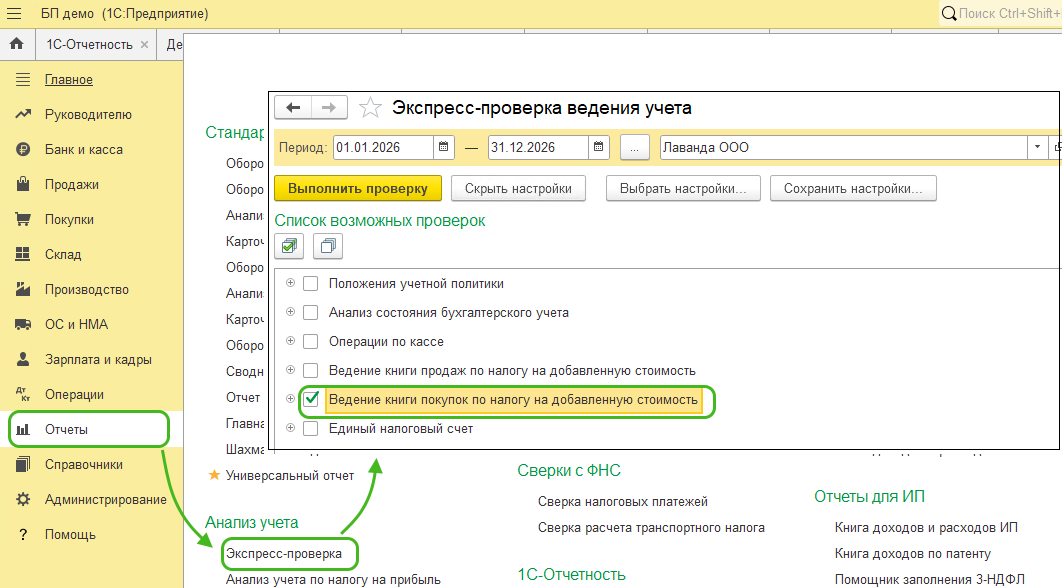The height and width of the screenshot is (588, 1062).
Task: Switch to the 1С-Отчетность tab
Action: (x=89, y=45)
